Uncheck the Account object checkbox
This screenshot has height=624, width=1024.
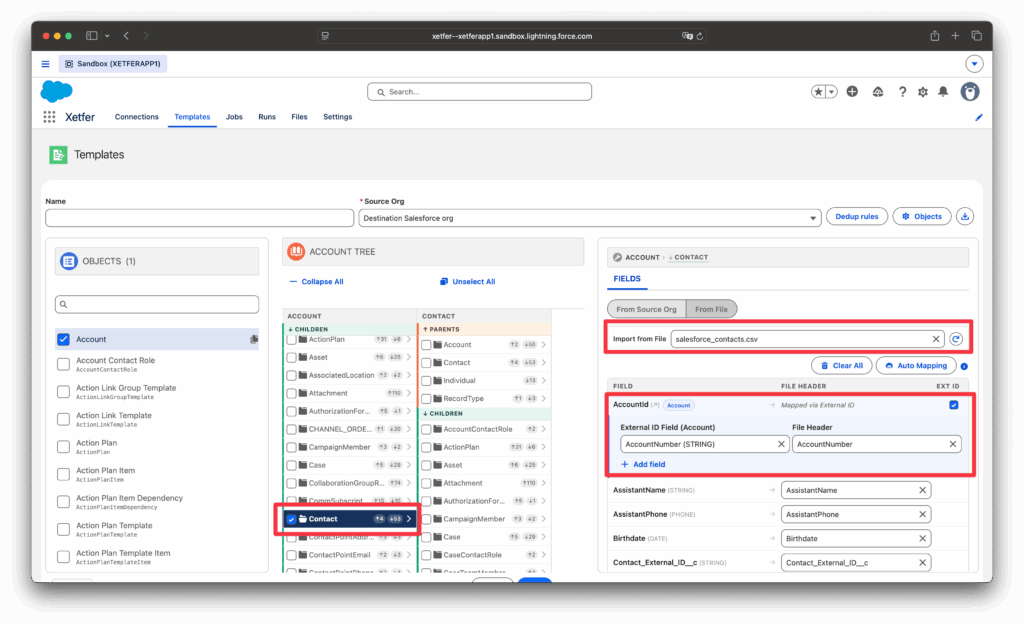pyautogui.click(x=63, y=339)
